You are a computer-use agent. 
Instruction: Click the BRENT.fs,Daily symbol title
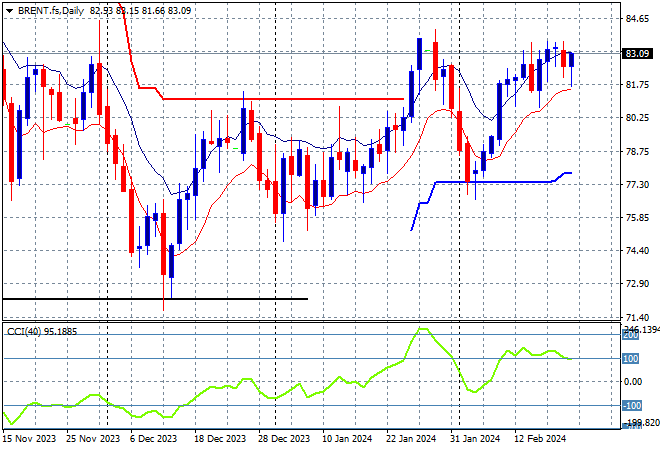coord(52,8)
